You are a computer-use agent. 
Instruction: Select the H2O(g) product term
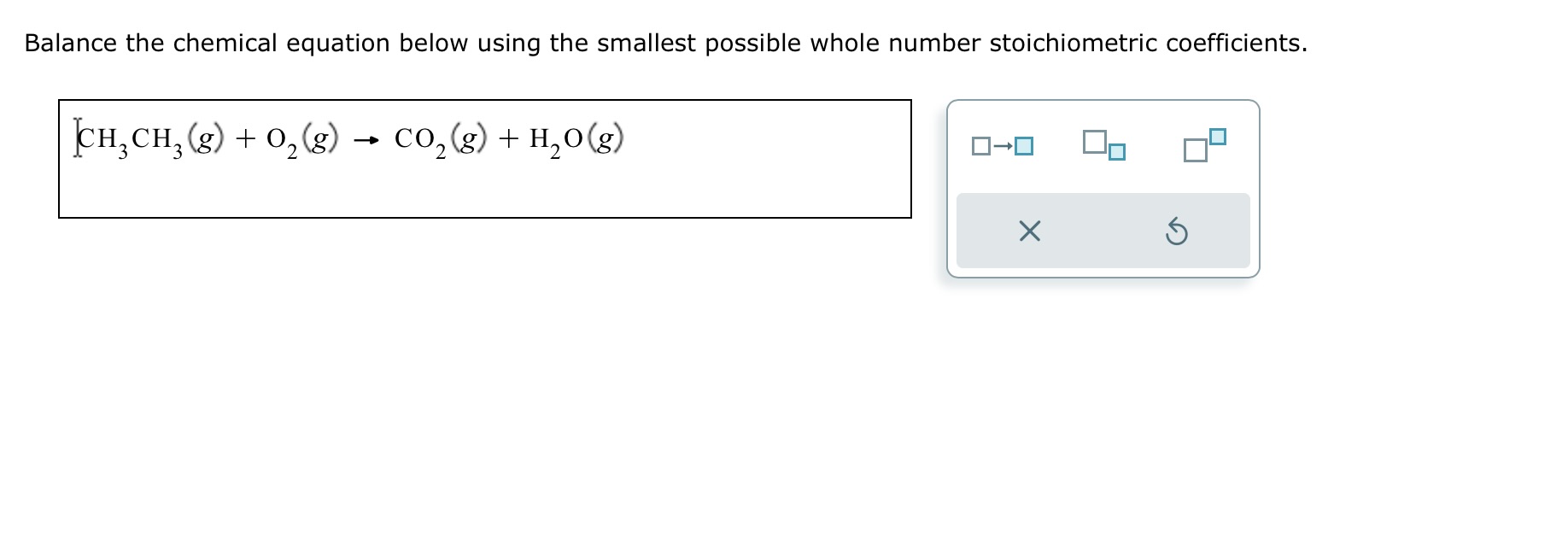(x=574, y=139)
